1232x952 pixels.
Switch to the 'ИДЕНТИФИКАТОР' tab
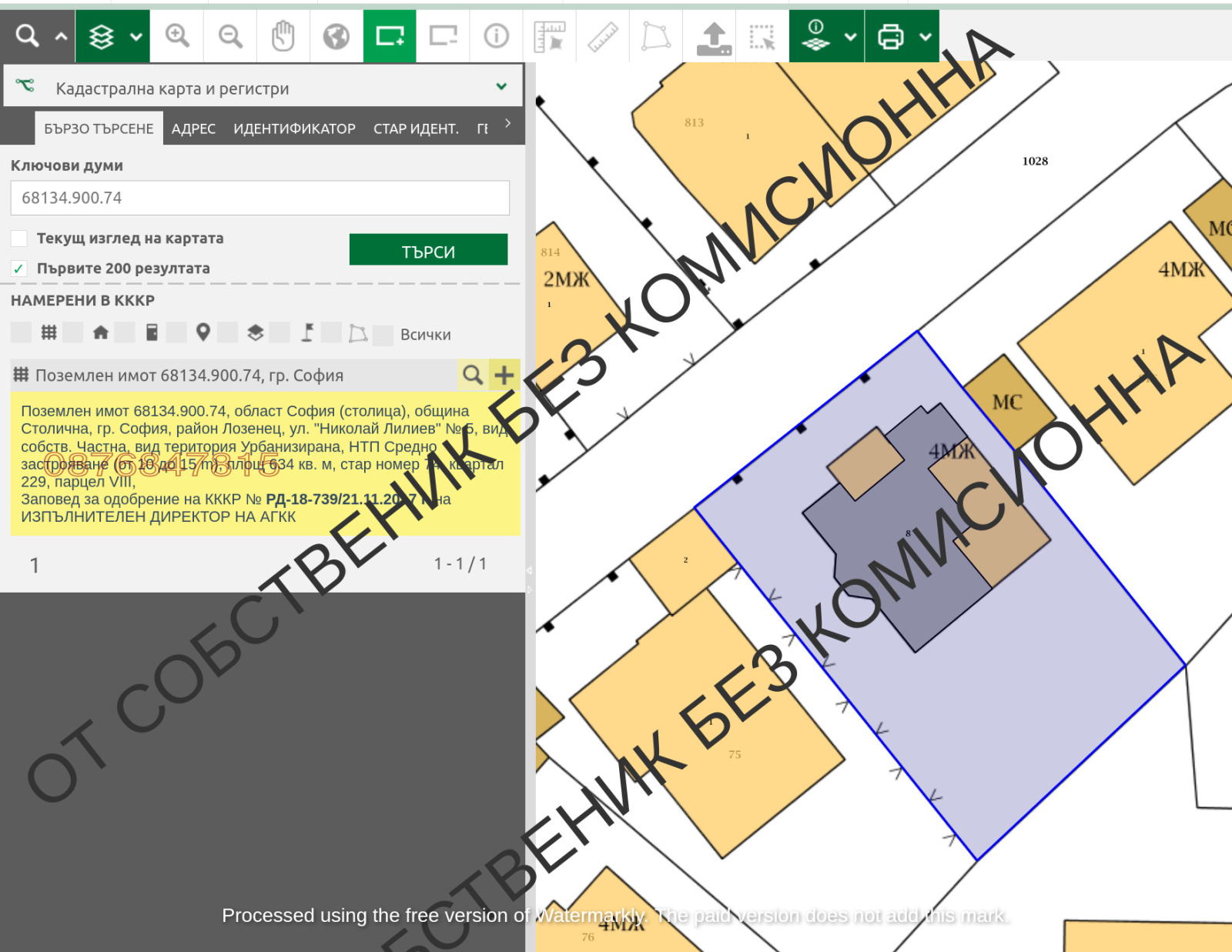tap(294, 129)
